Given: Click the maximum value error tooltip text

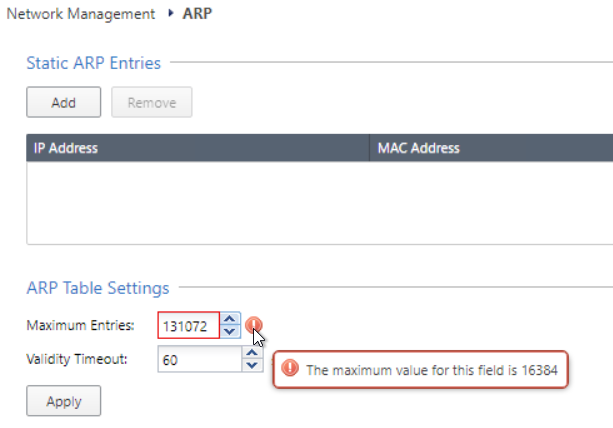Looking at the screenshot, I should 432,370.
